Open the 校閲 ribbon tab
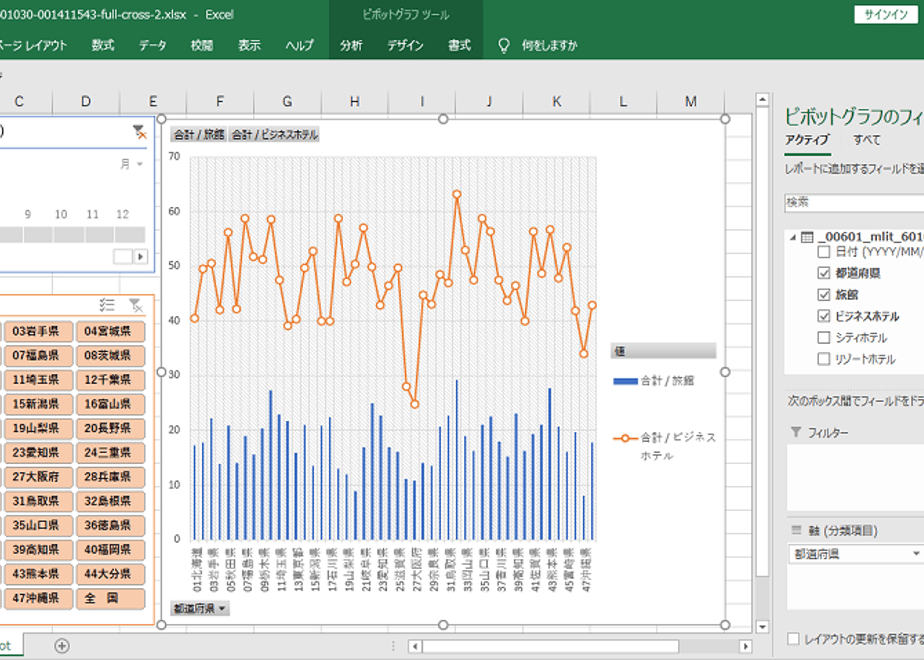Image resolution: width=924 pixels, height=660 pixels. click(x=202, y=45)
